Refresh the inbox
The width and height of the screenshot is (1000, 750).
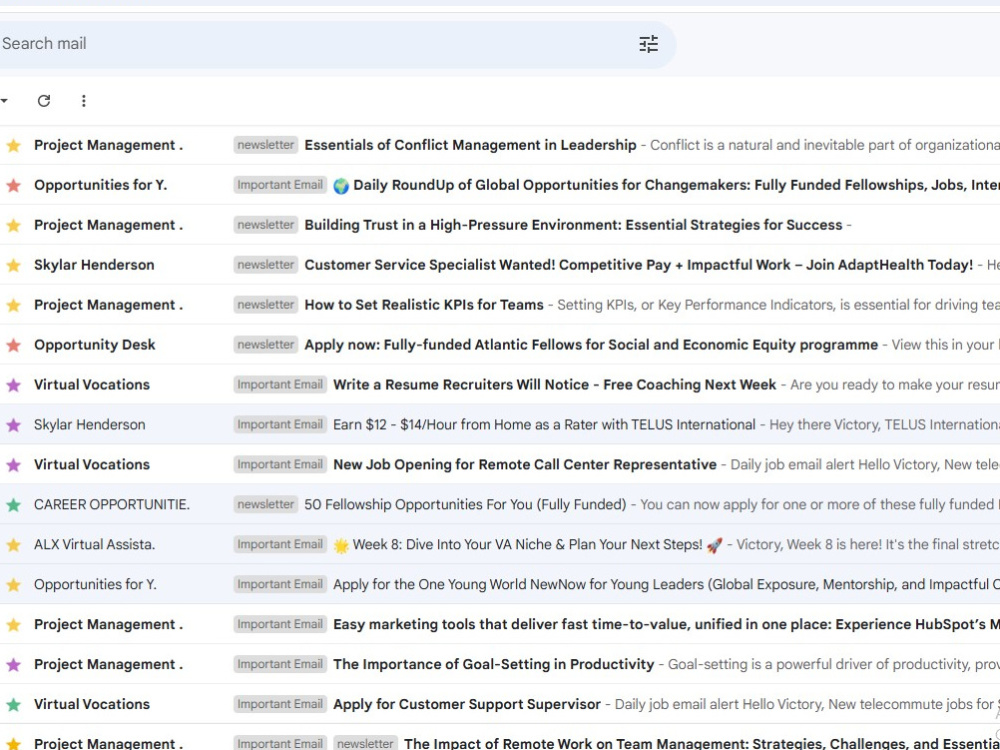(x=43, y=101)
